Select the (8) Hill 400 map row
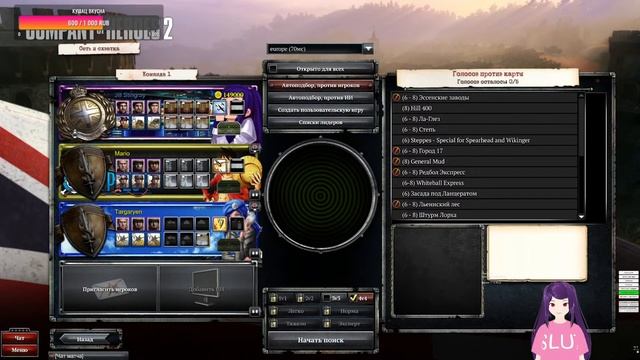 click(484, 108)
